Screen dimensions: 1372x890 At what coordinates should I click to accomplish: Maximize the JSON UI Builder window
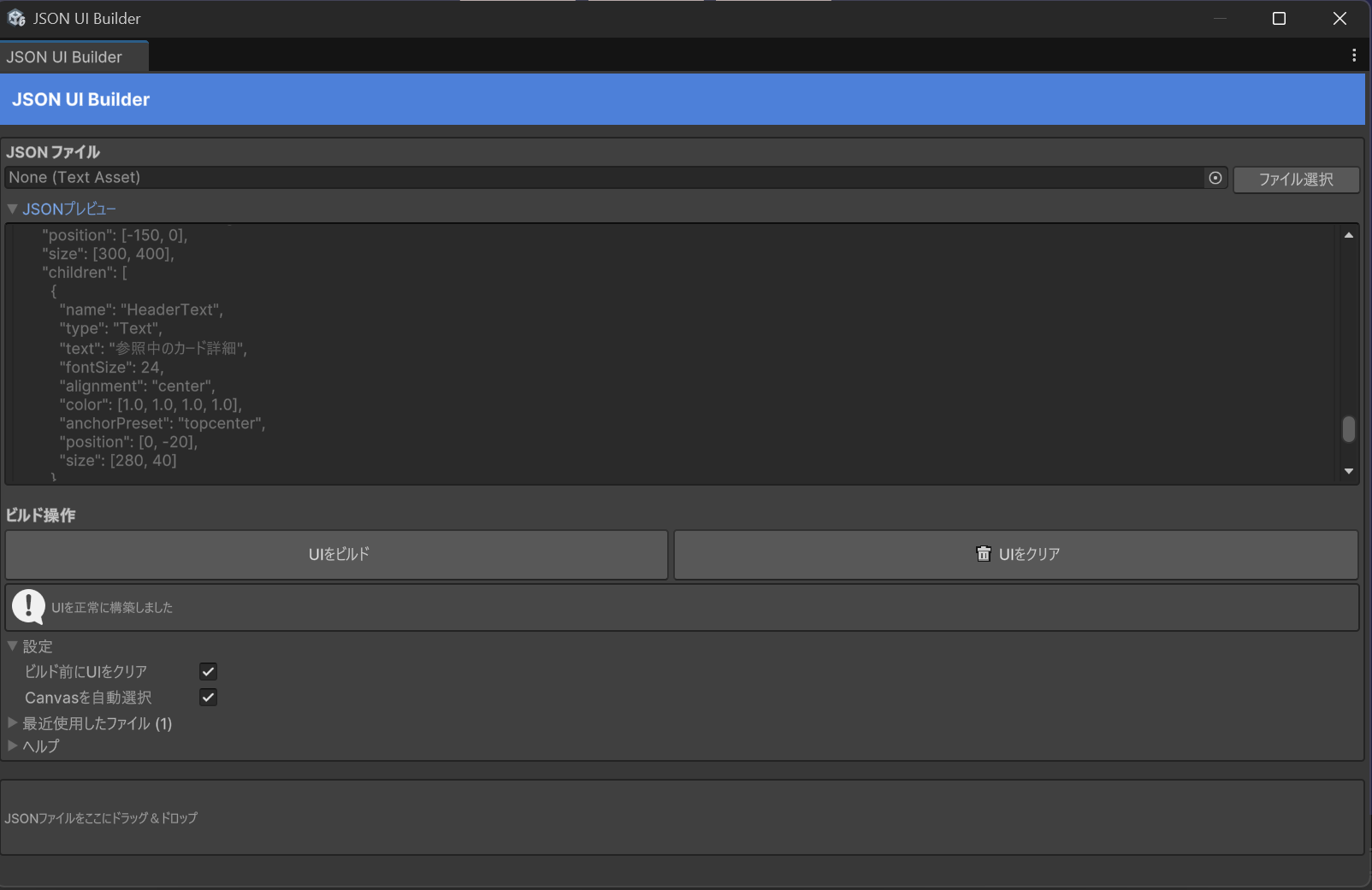click(x=1280, y=19)
